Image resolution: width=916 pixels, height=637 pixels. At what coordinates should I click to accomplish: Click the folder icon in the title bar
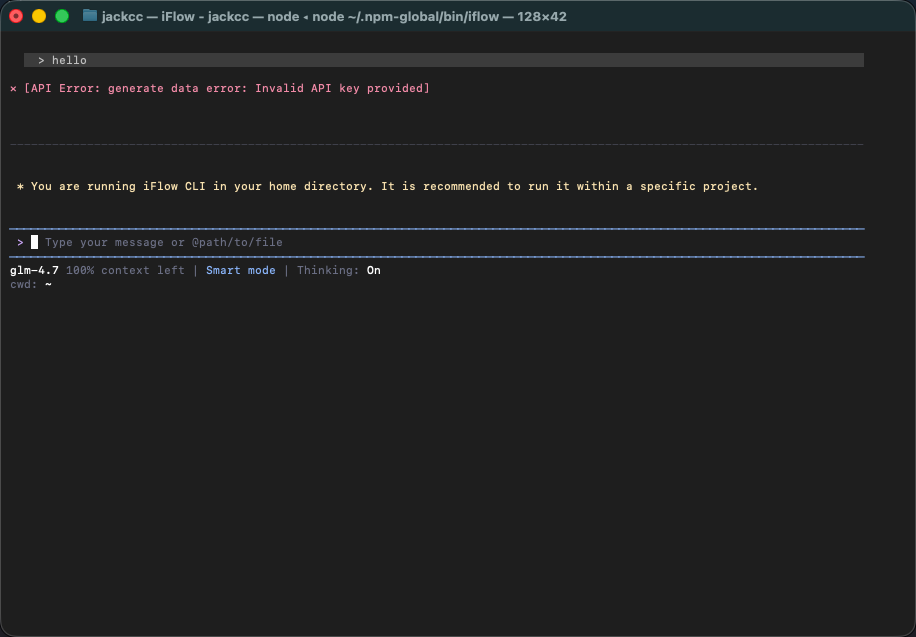point(90,16)
